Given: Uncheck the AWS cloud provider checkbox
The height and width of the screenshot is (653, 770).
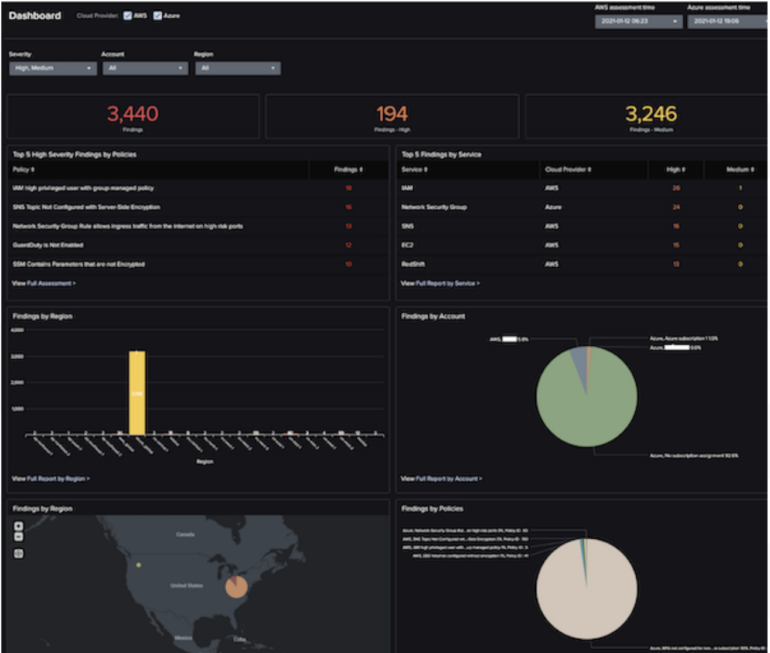Looking at the screenshot, I should click(x=126, y=16).
